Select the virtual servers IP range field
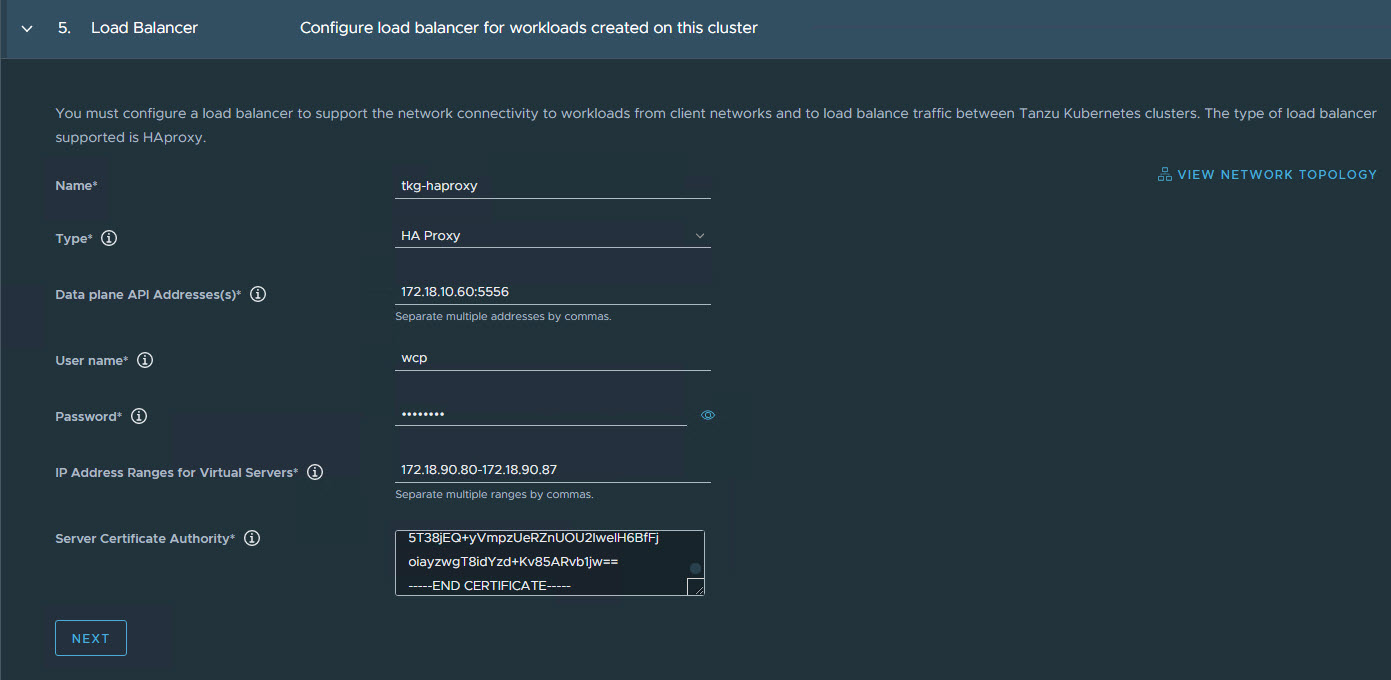 [x=552, y=470]
